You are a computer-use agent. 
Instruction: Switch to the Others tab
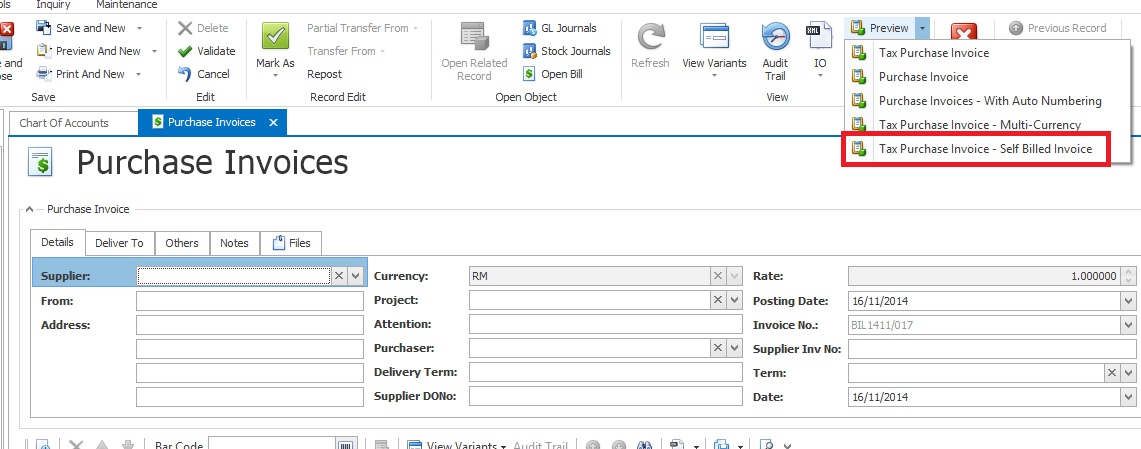click(182, 243)
